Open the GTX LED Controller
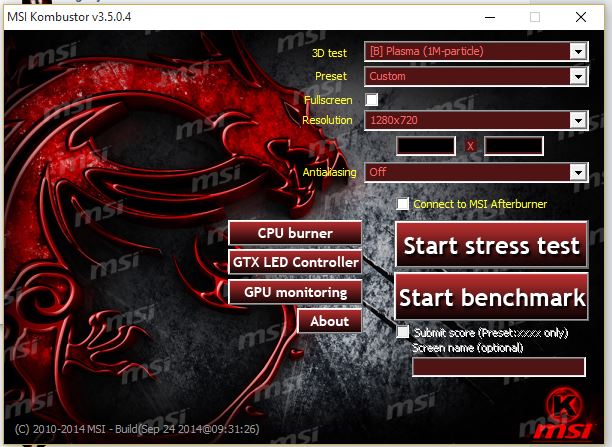Image resolution: width=612 pixels, height=447 pixels. (295, 262)
